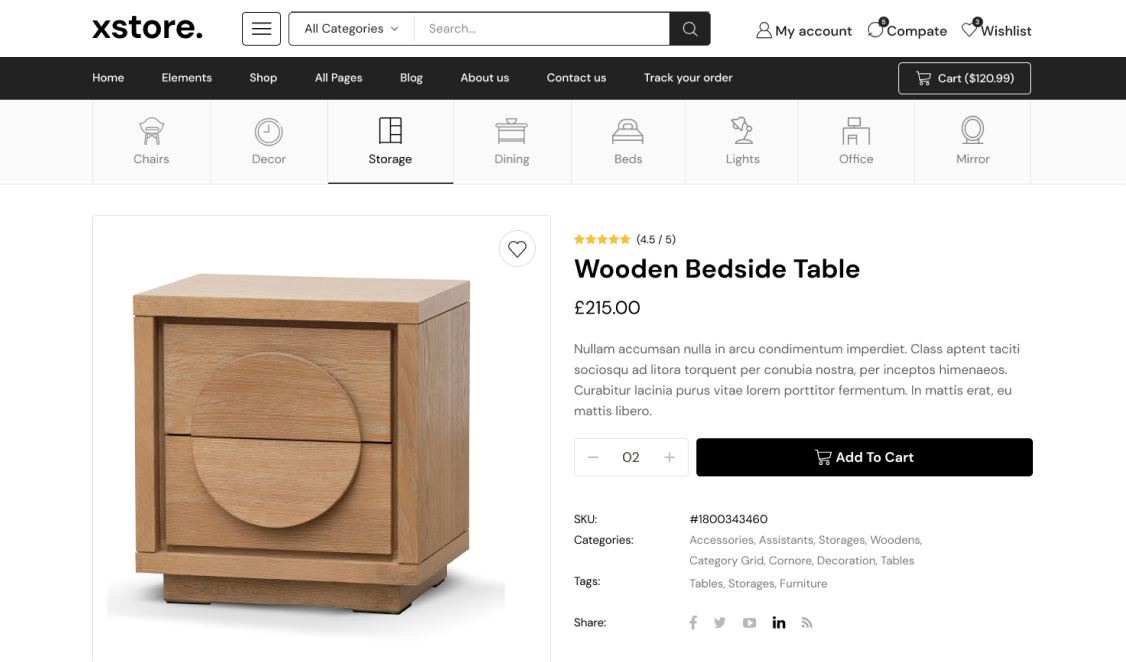The height and width of the screenshot is (662, 1126).
Task: Expand the All Categories dropdown
Action: click(x=351, y=29)
